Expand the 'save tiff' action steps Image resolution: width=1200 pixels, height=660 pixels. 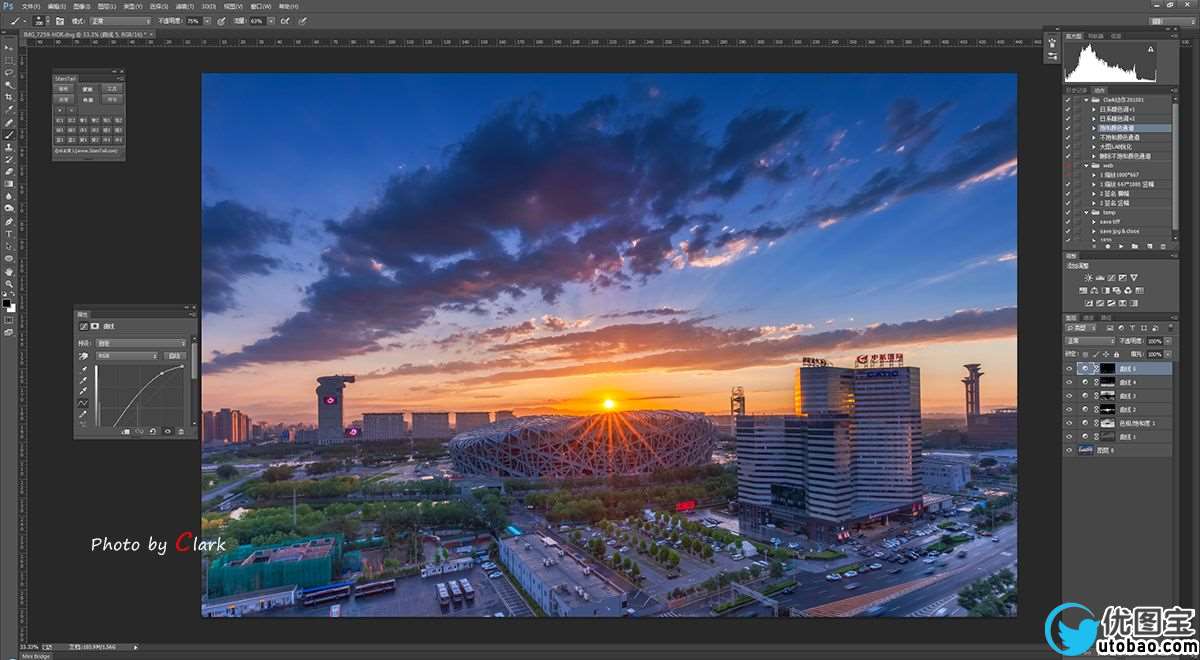(x=1093, y=222)
